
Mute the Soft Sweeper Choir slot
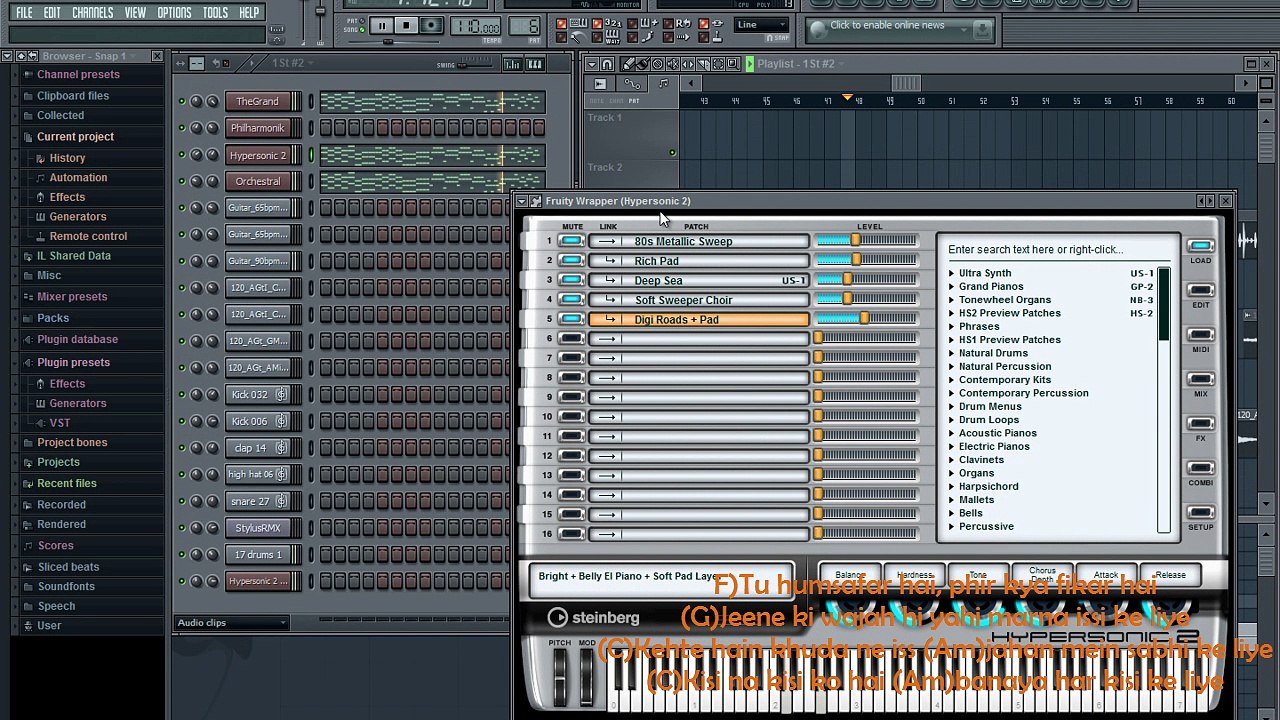click(x=571, y=300)
